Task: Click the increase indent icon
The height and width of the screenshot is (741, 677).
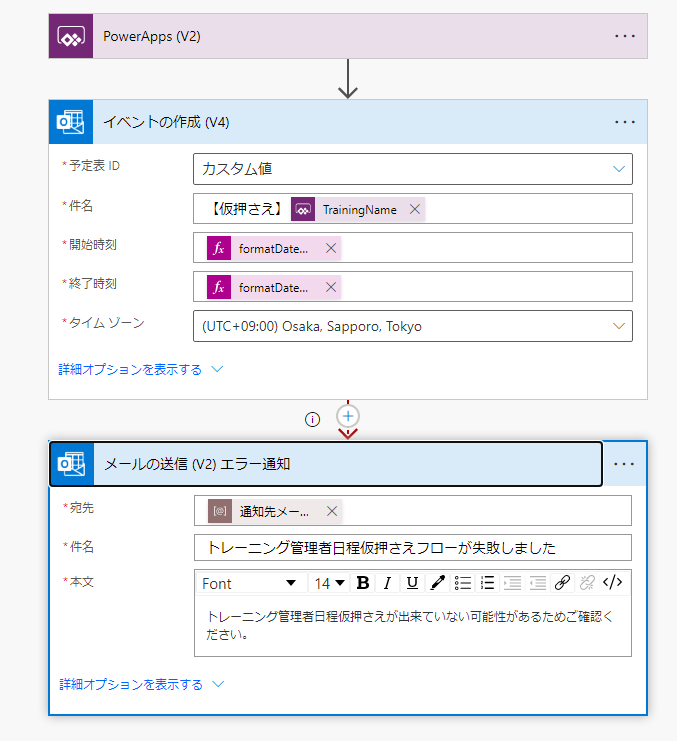Action: [513, 583]
